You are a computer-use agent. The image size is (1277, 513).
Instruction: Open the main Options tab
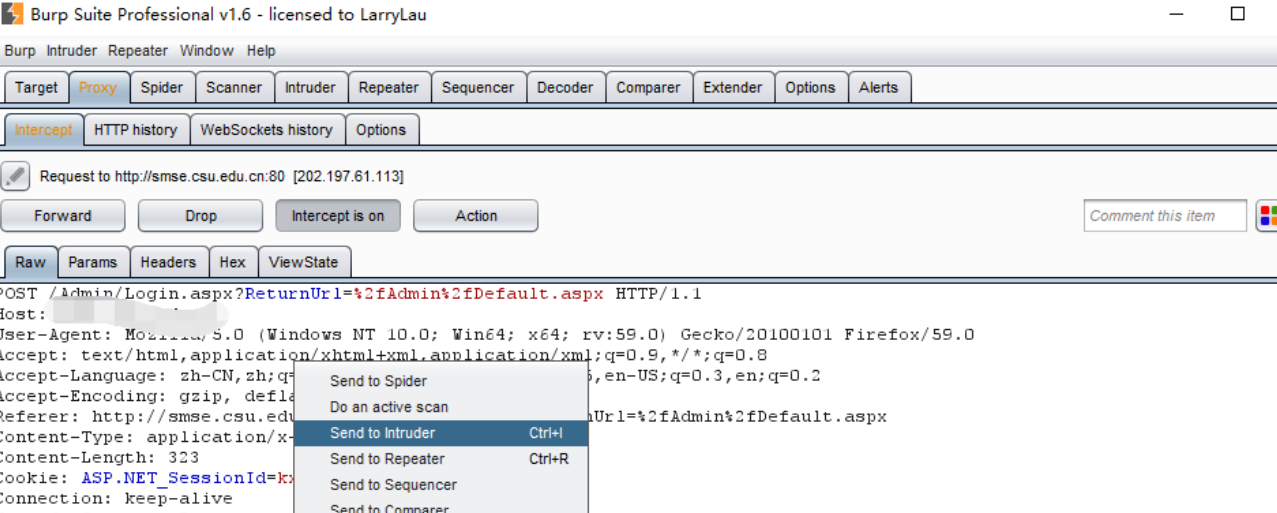(x=810, y=88)
